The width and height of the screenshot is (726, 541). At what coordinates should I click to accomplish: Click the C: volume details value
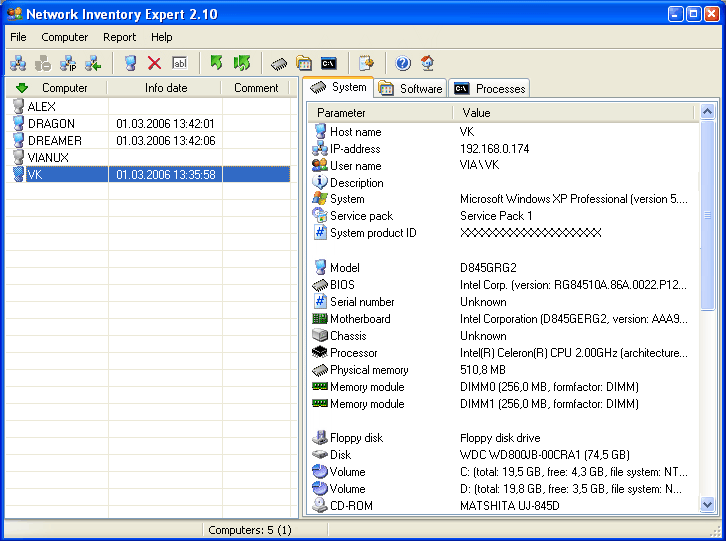pyautogui.click(x=574, y=472)
